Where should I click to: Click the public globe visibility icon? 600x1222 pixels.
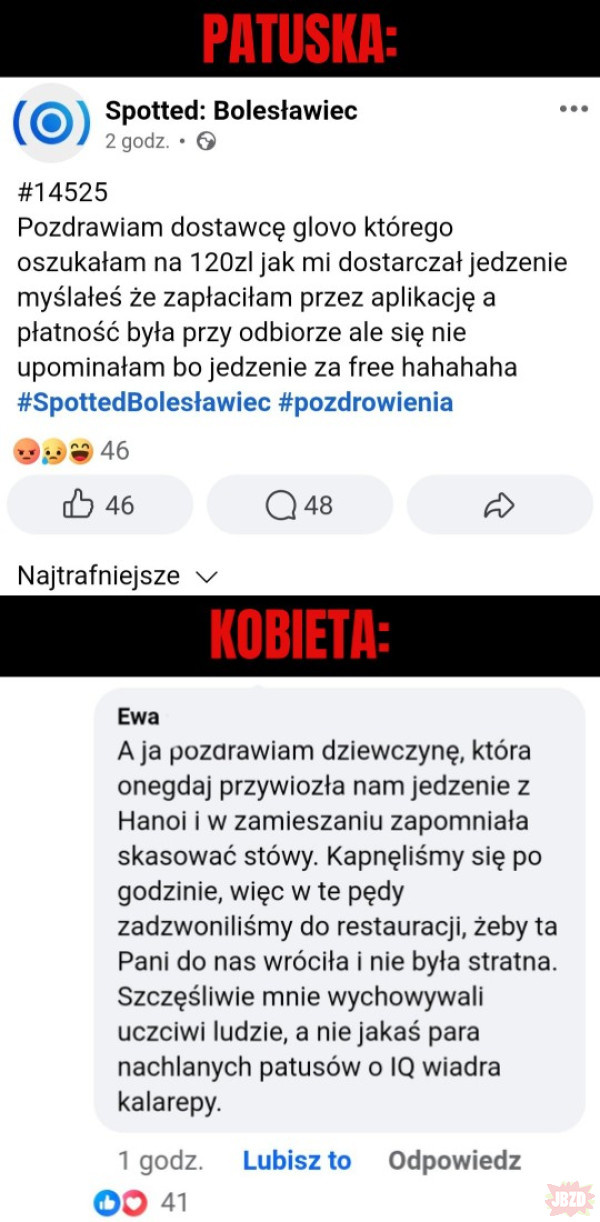(206, 141)
